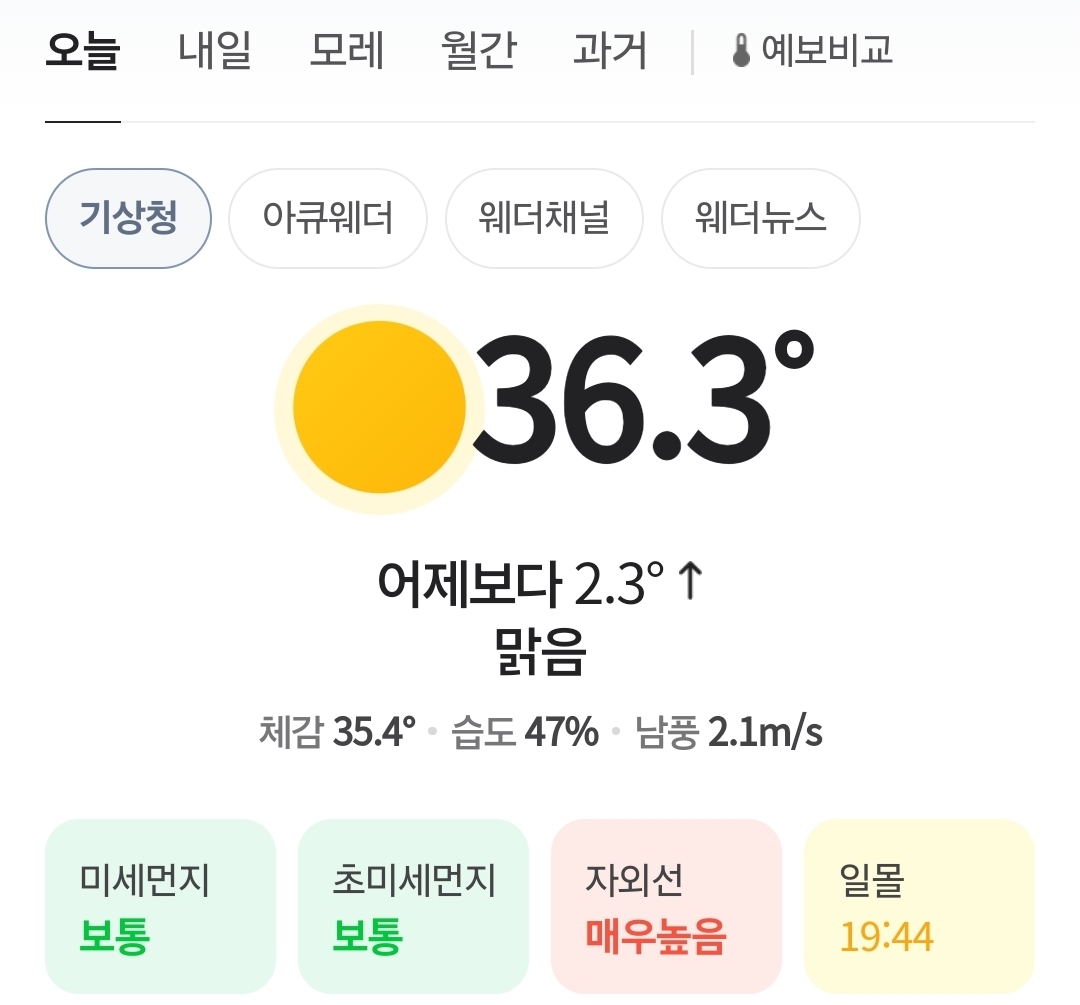Image resolution: width=1080 pixels, height=1005 pixels.
Task: Open the 과거 past weather tab
Action: coord(610,51)
